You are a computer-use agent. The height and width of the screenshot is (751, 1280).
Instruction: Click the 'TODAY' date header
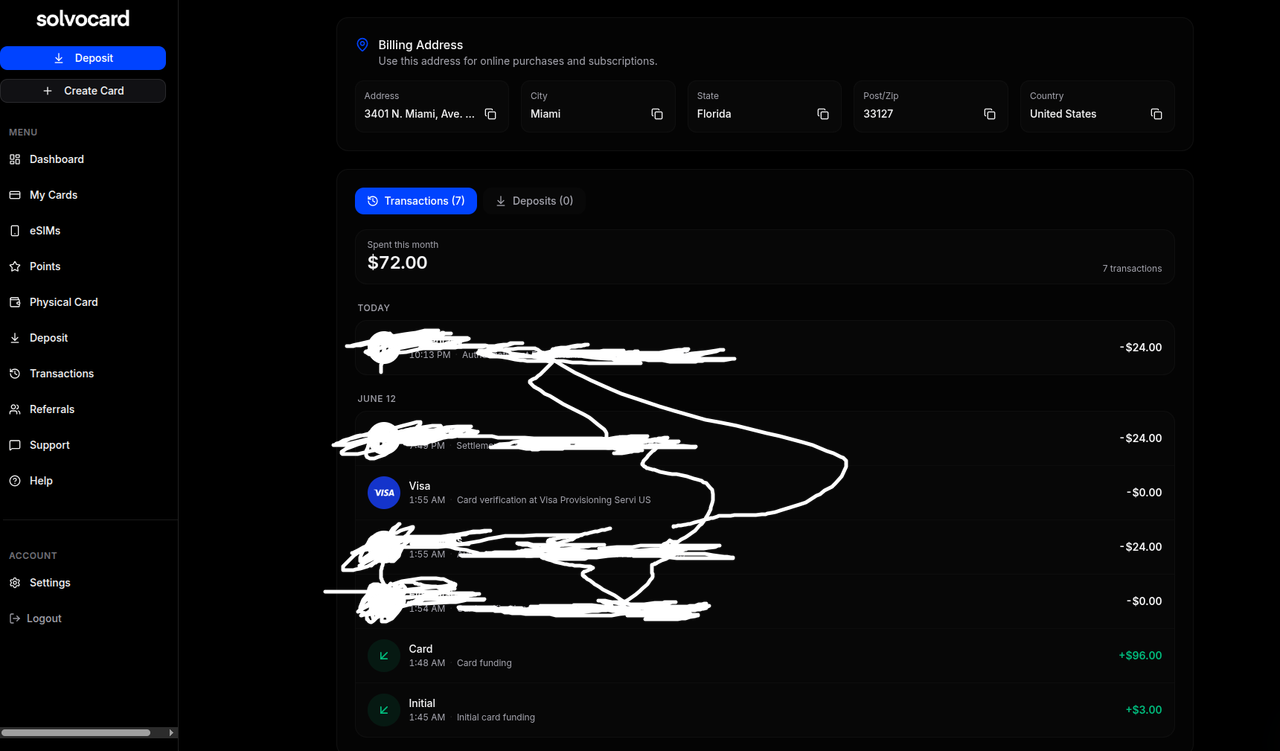pos(374,308)
